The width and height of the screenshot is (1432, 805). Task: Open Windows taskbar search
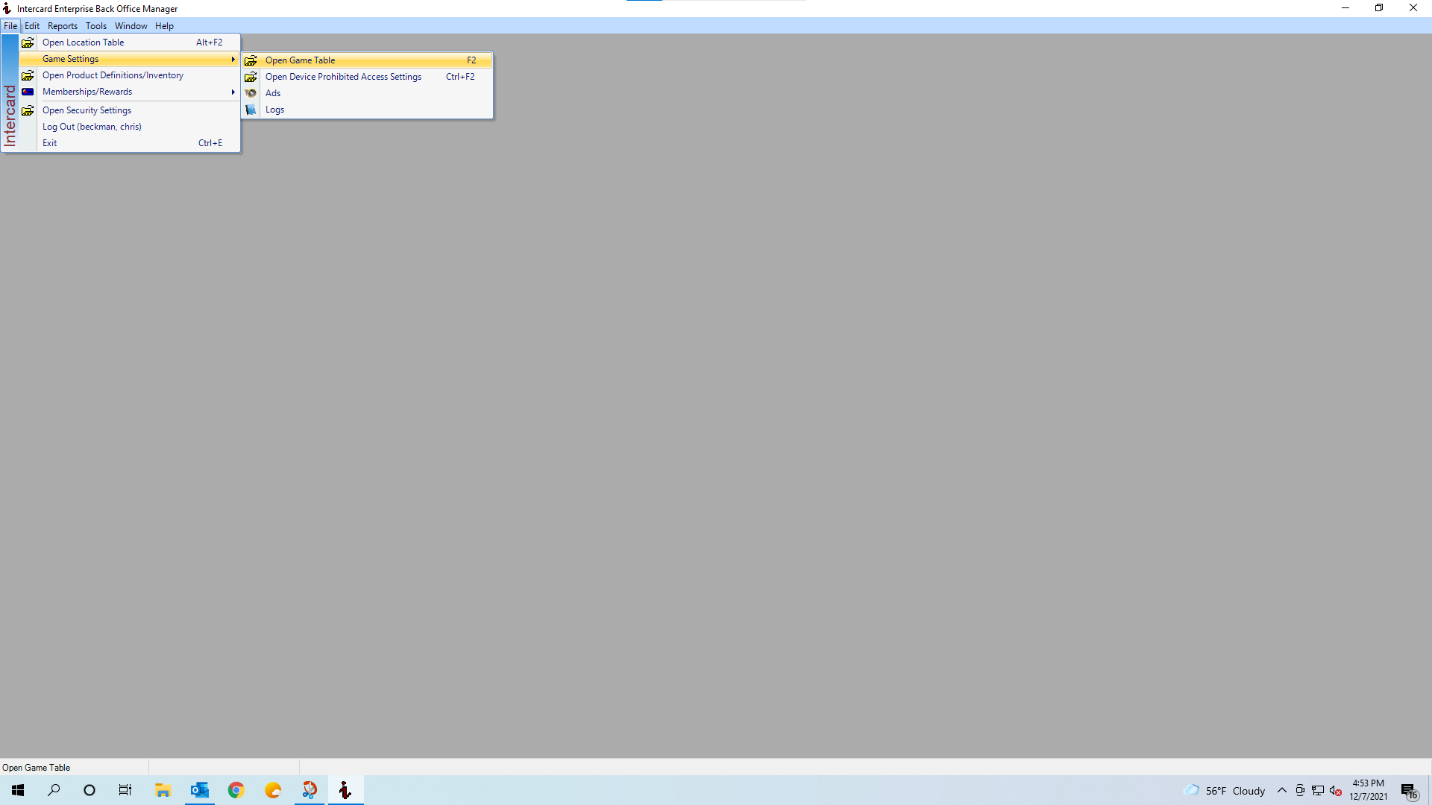click(54, 790)
